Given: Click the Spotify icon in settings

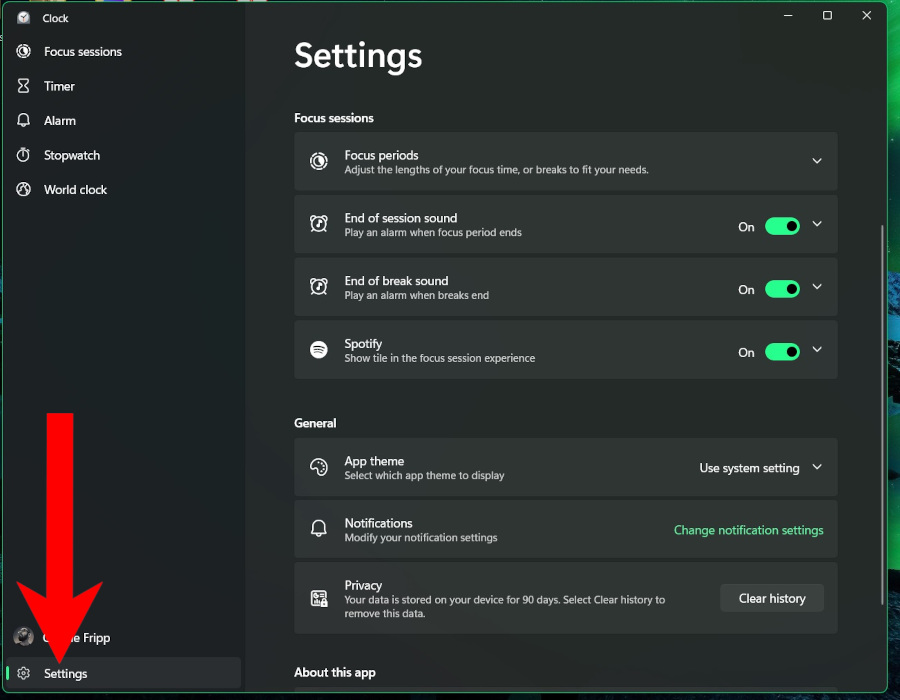Looking at the screenshot, I should pos(318,350).
